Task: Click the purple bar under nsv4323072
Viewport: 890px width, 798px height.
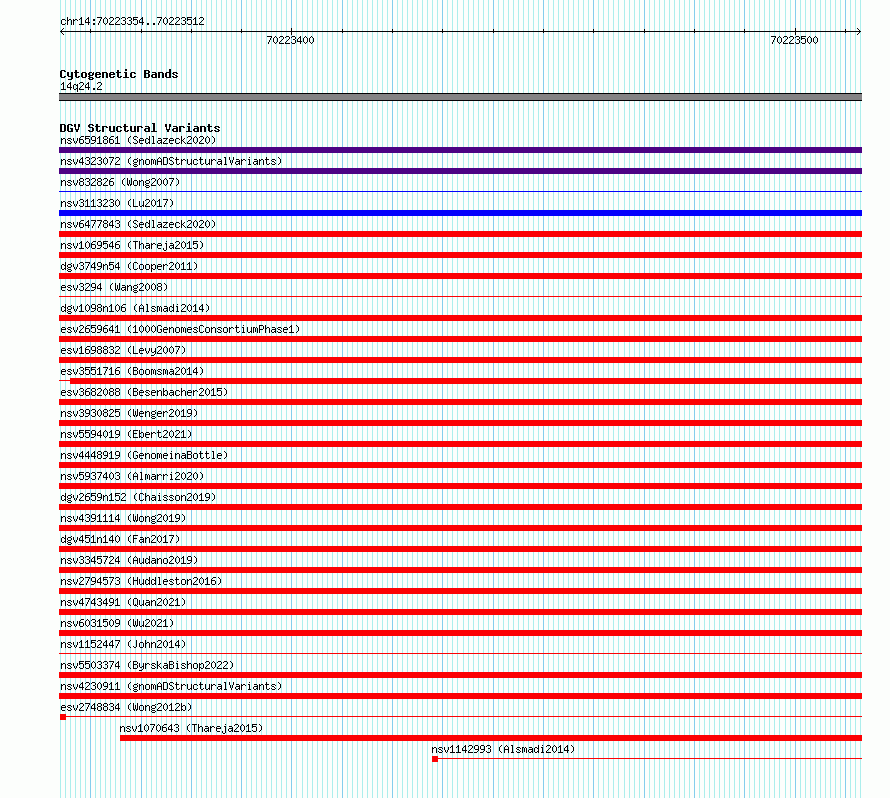Action: pos(460,171)
